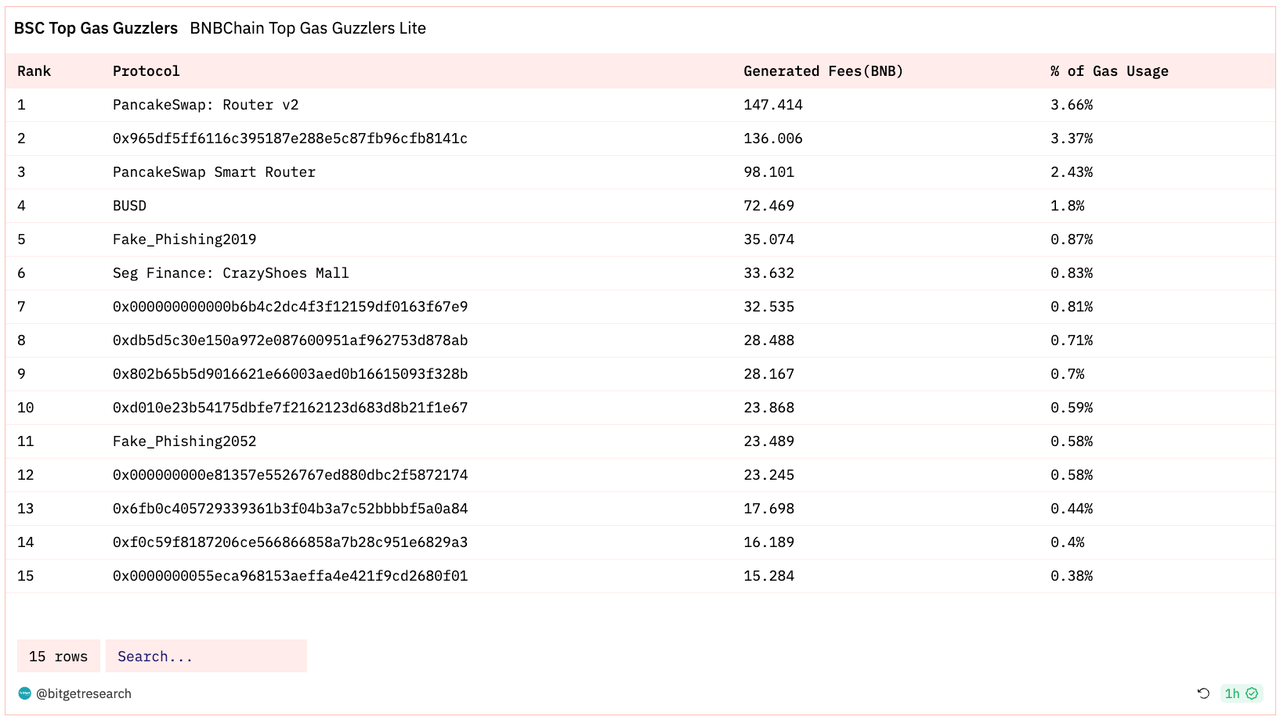1280x720 pixels.
Task: Click the 0.44% gas usage value
Action: tap(1071, 509)
